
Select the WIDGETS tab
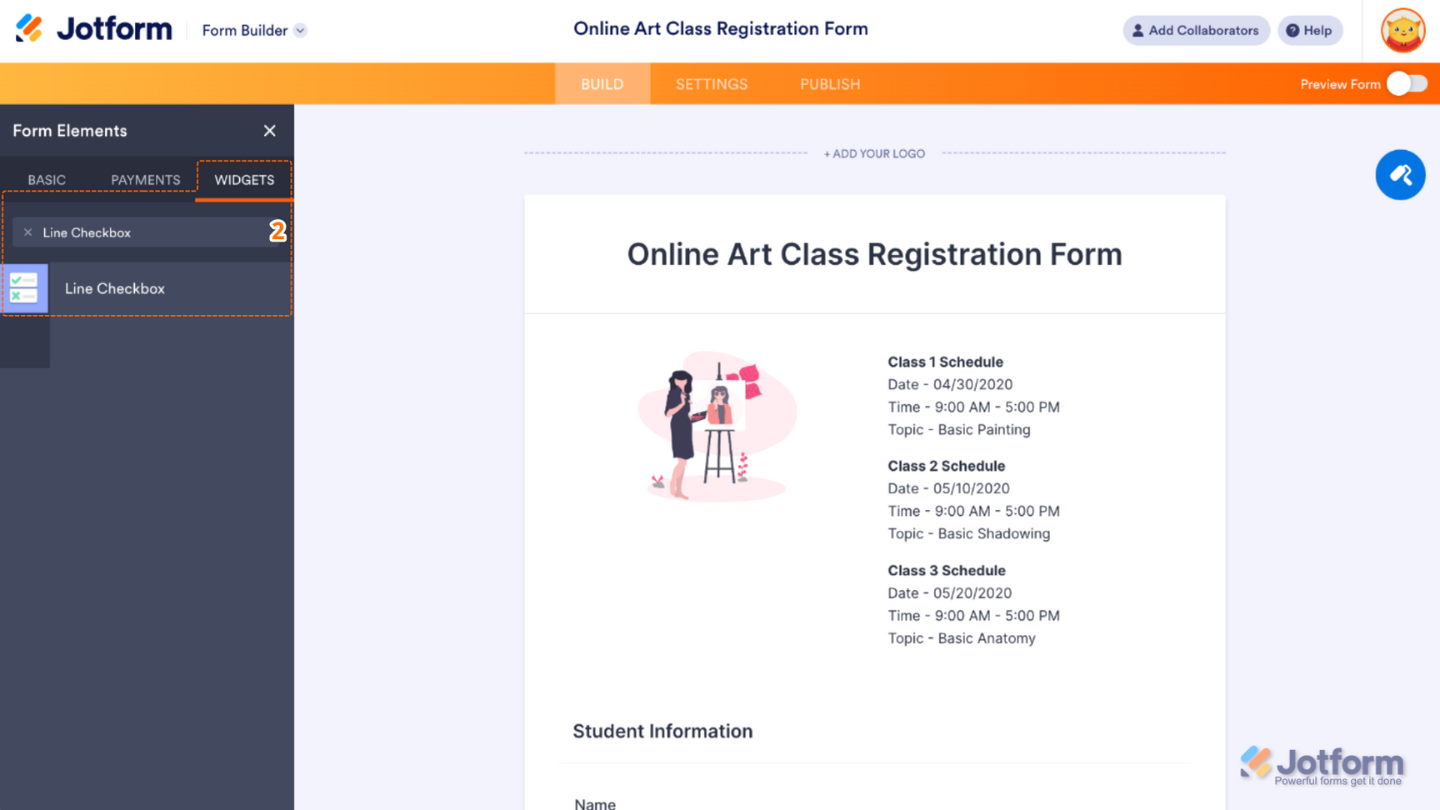[x=243, y=179]
